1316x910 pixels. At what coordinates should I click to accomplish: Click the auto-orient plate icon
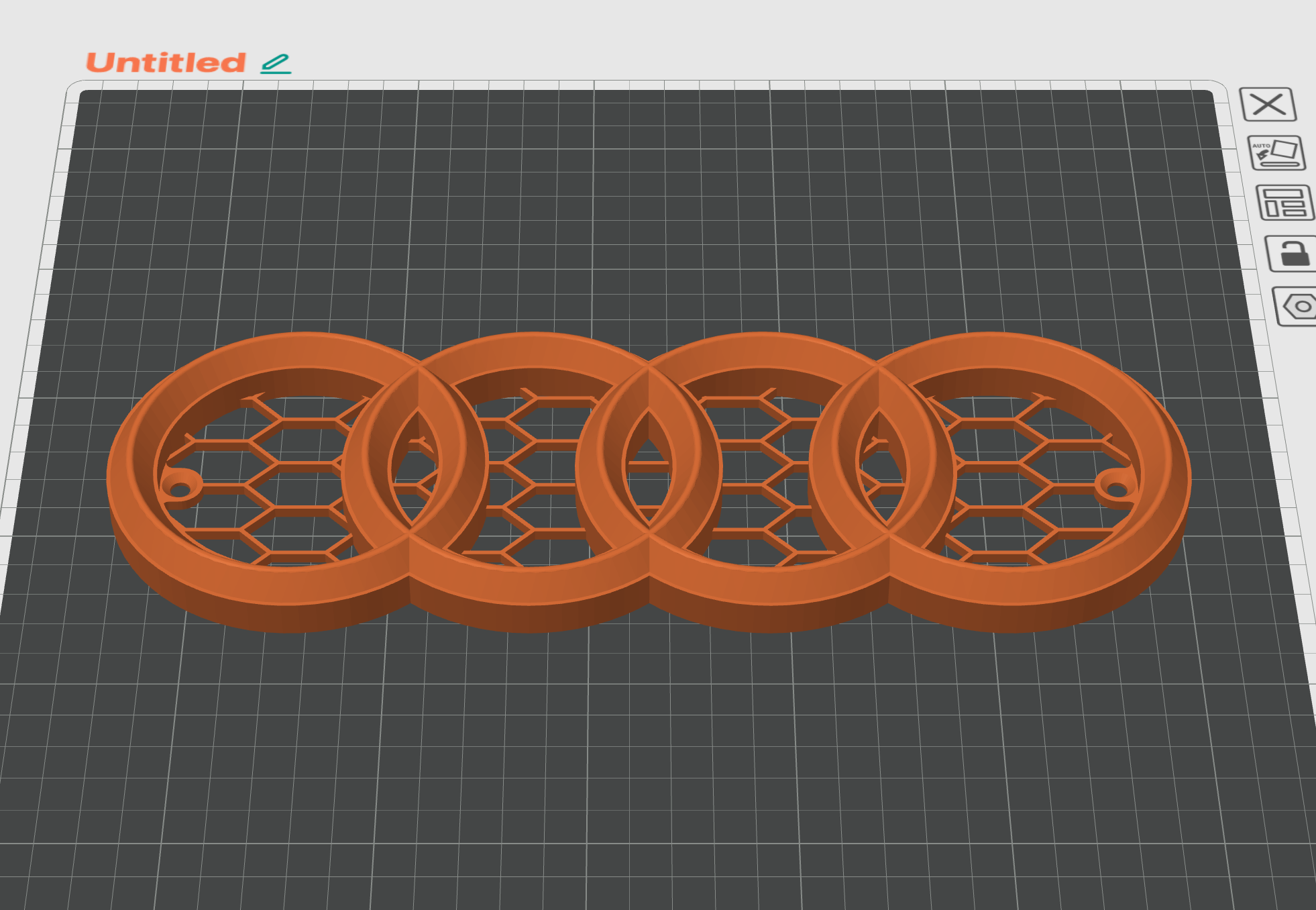click(1276, 154)
